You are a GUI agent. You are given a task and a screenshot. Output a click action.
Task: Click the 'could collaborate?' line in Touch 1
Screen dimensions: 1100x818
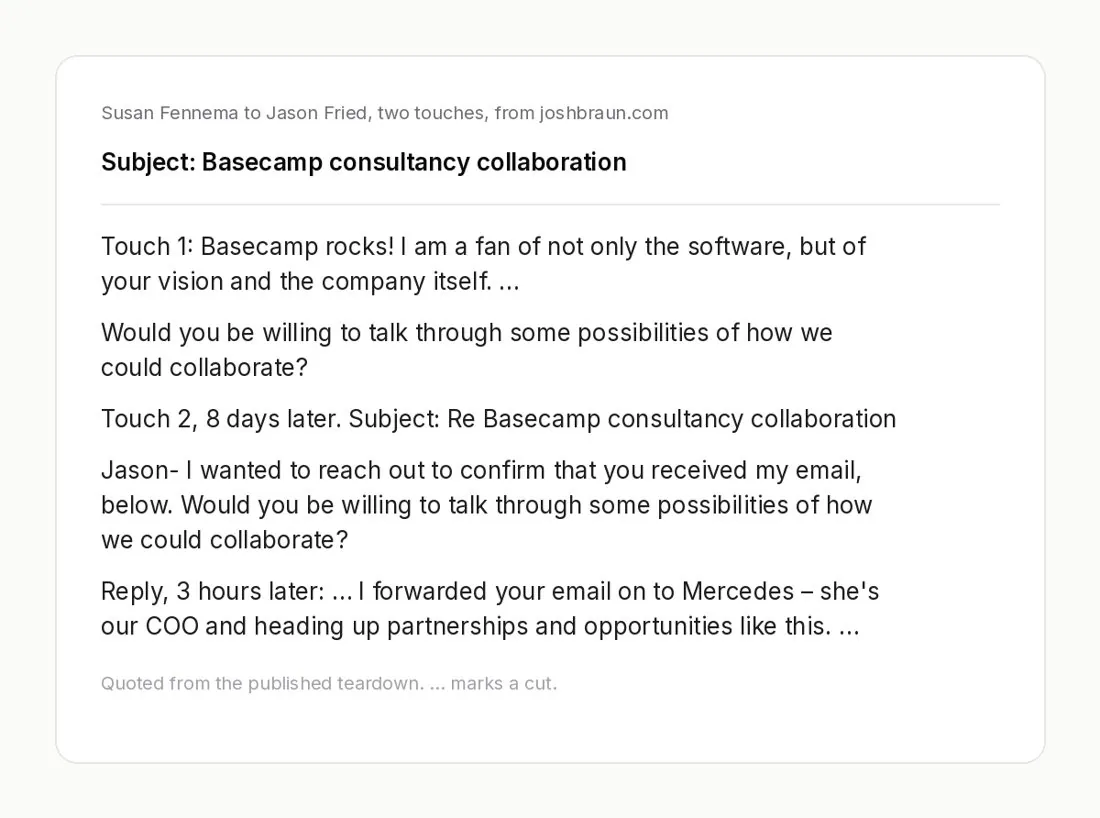[204, 367]
